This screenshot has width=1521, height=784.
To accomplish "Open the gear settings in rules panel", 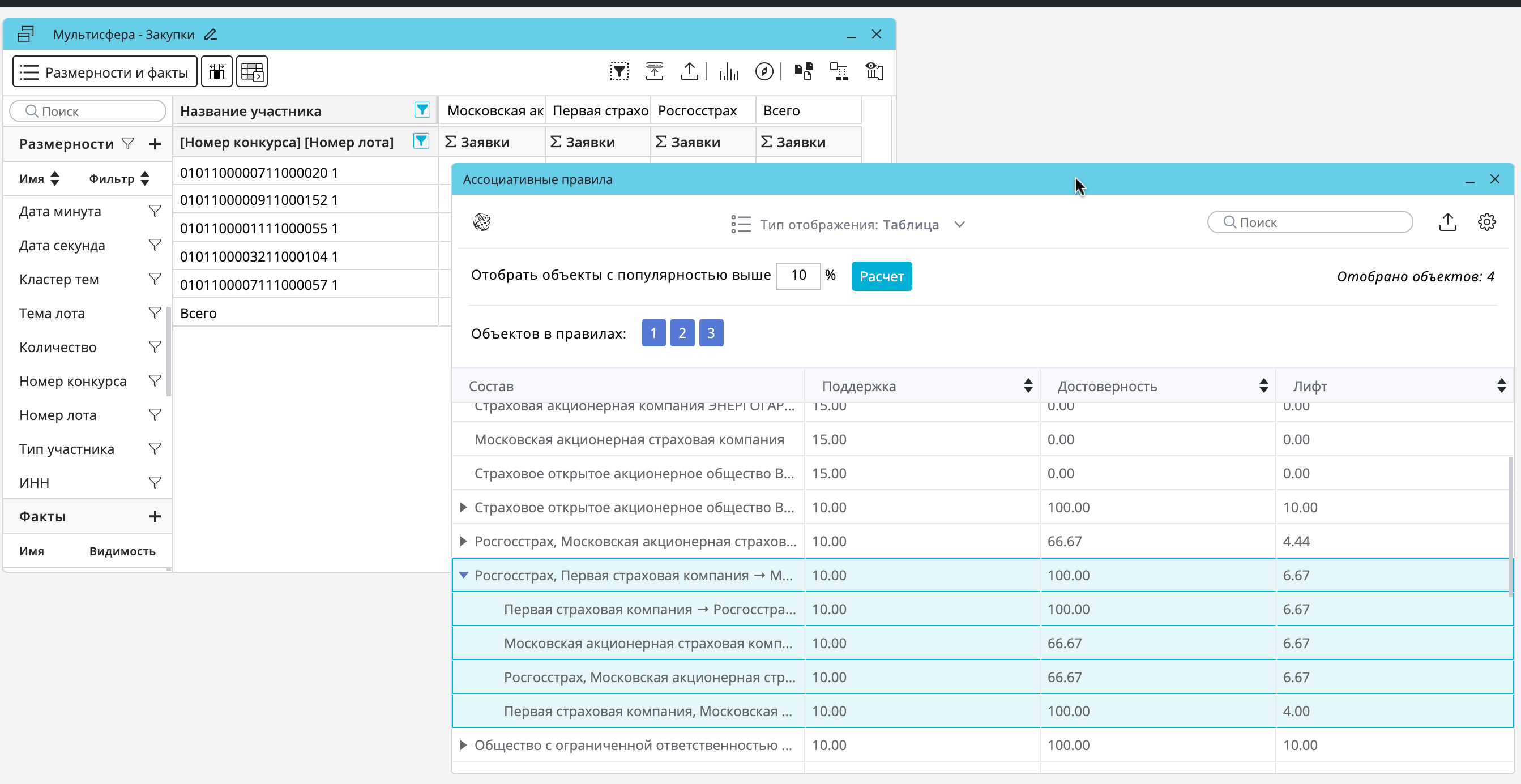I will pyautogui.click(x=1486, y=222).
